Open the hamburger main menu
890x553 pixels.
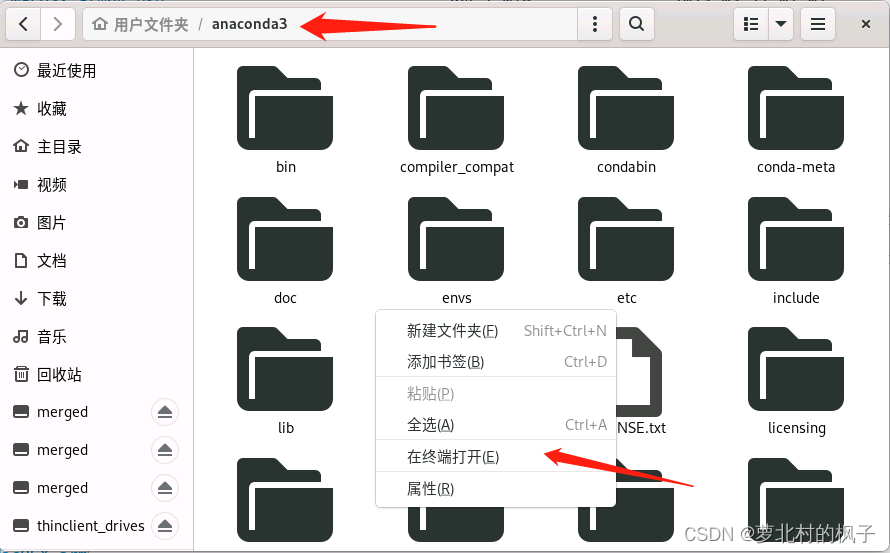[x=818, y=24]
